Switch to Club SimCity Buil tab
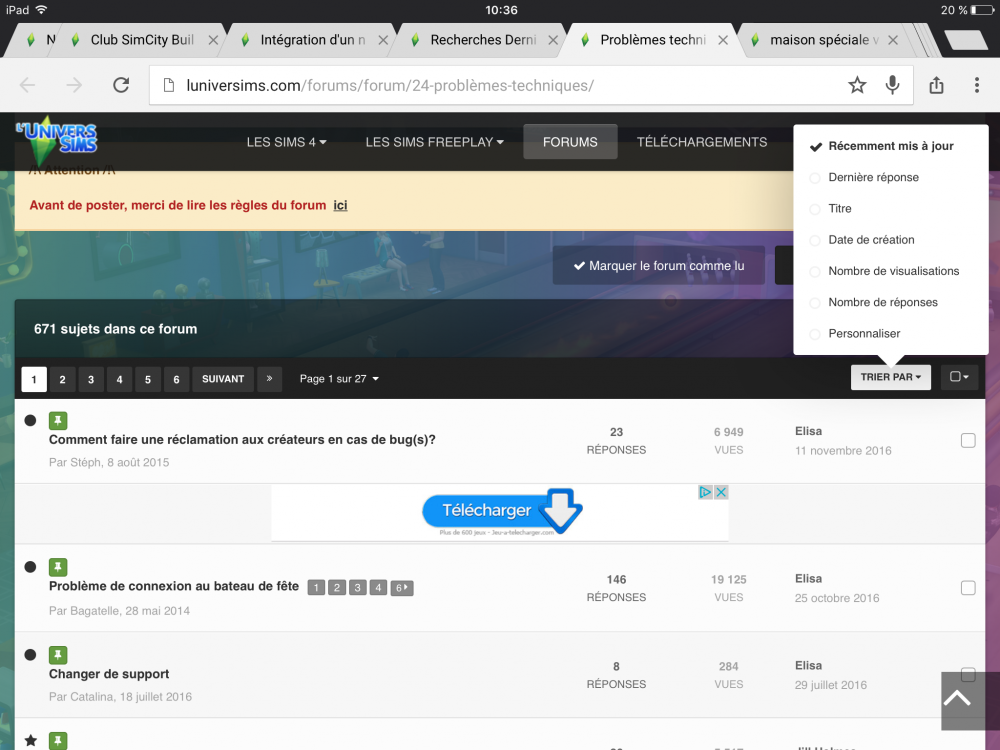Image resolution: width=1000 pixels, height=750 pixels. [142, 40]
